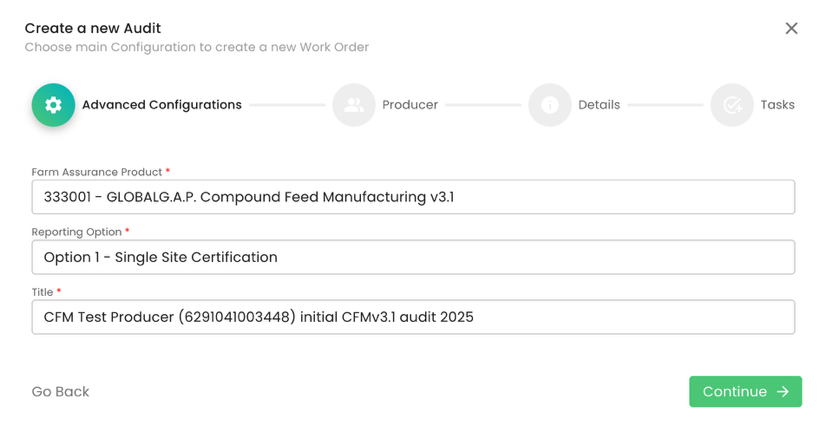The image size is (826, 432).
Task: Expand the Reporting Option selector
Action: point(413,257)
